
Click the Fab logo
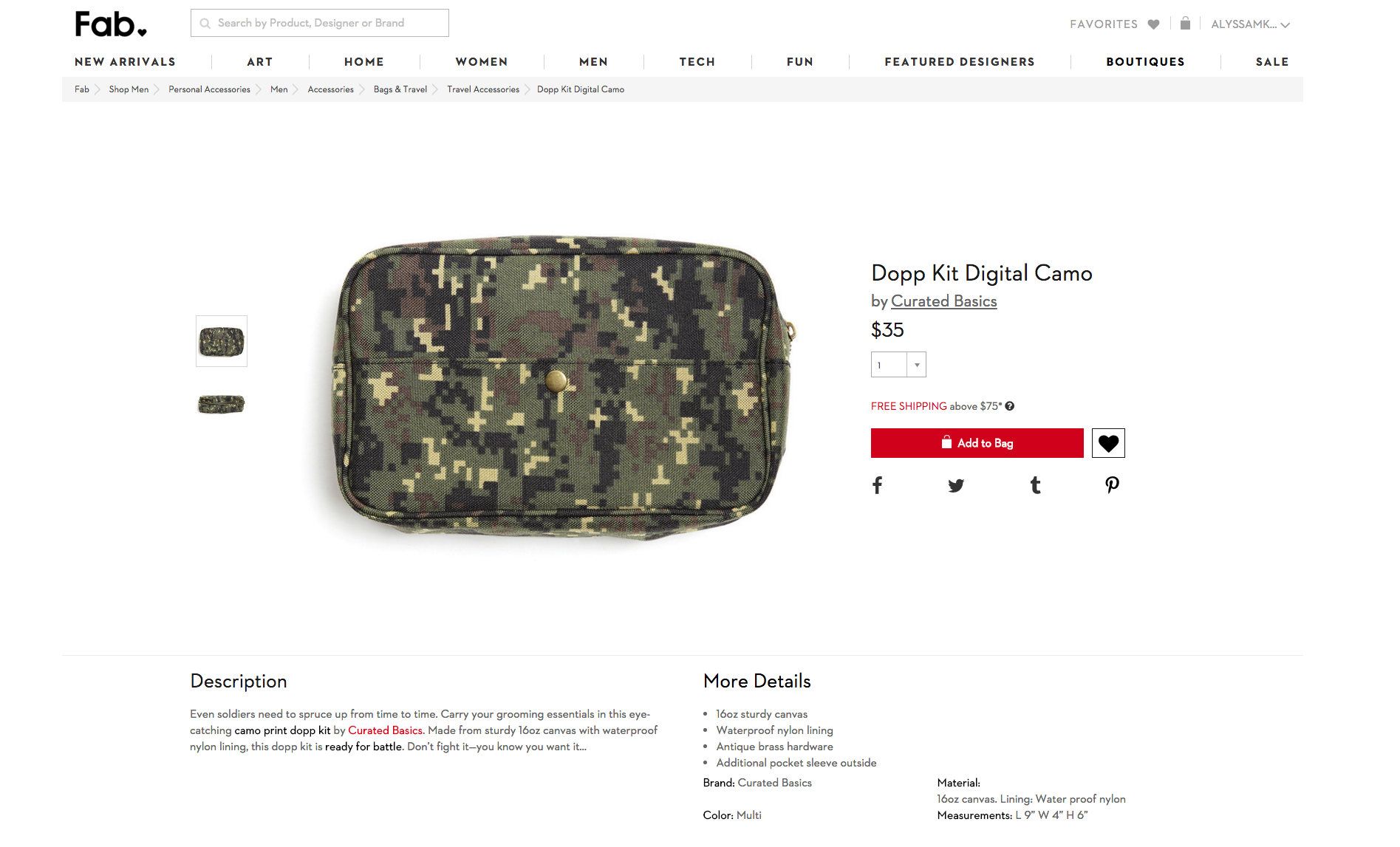click(111, 24)
